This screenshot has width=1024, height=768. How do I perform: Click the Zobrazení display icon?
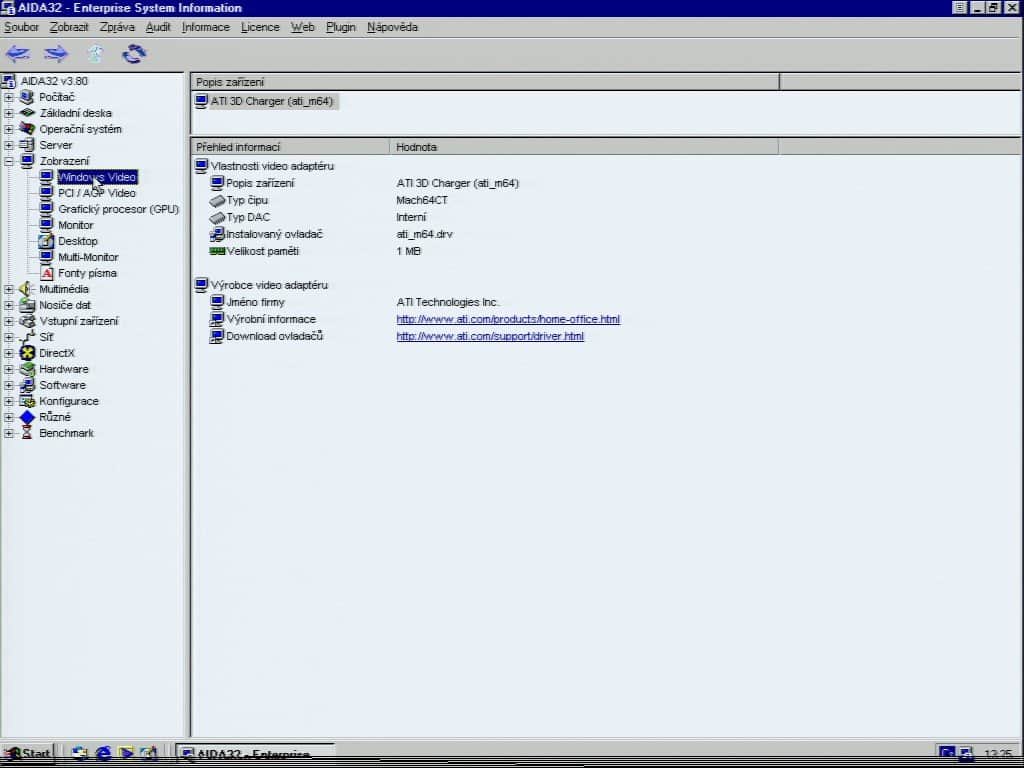27,161
